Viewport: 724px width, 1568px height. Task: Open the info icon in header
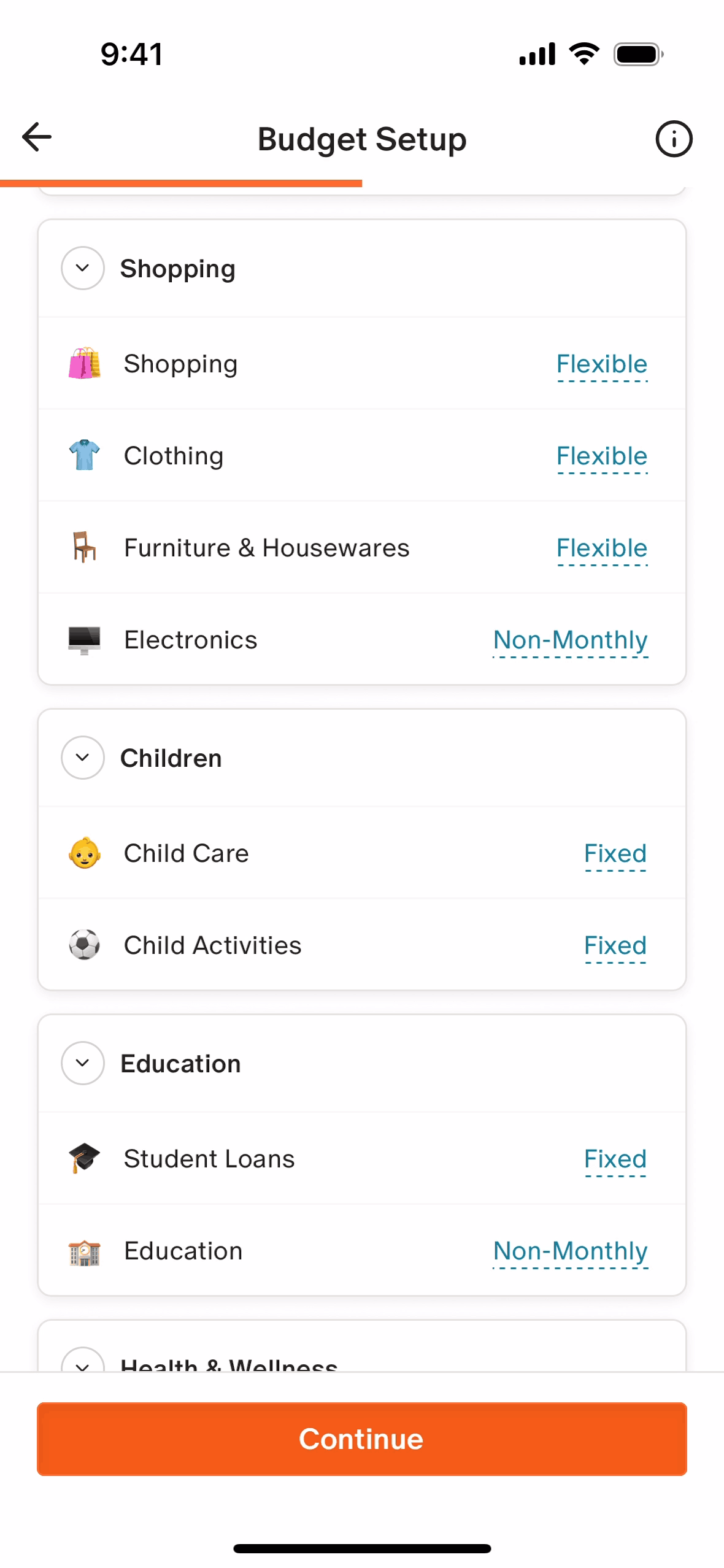(x=673, y=139)
